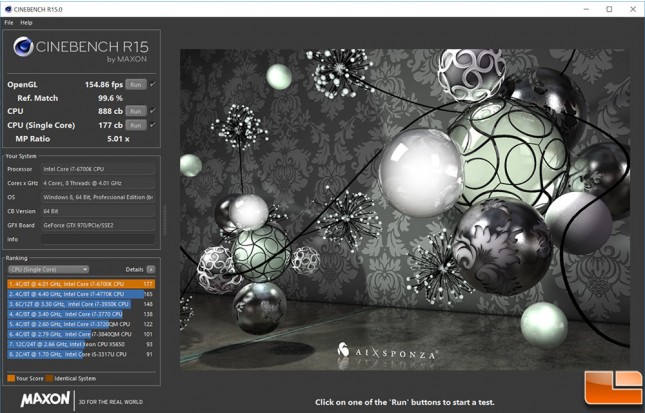Viewport: 645px width, 413px height.
Task: Click the CPU 888 cb score
Action: tap(110, 111)
